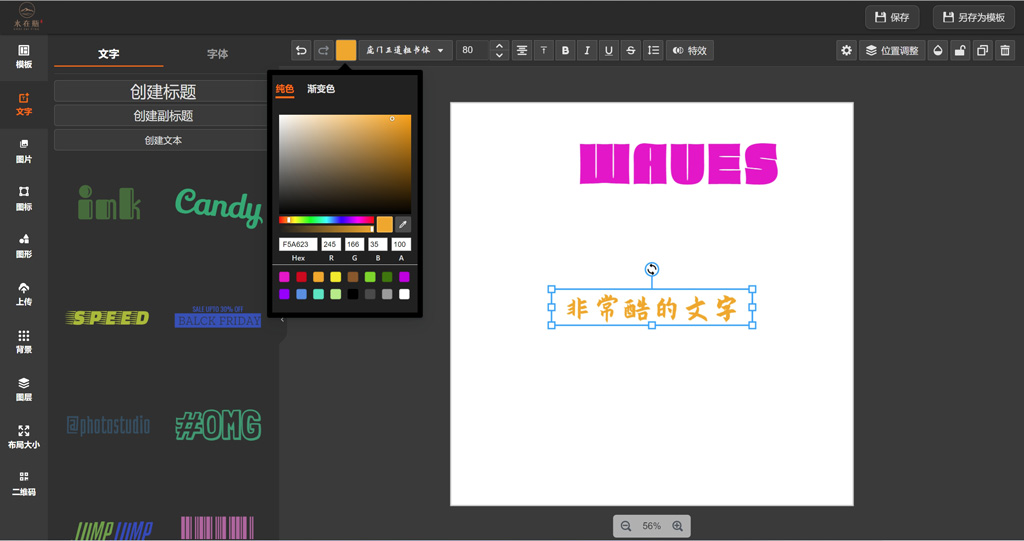This screenshot has width=1024, height=541.
Task: Click the hue rainbow slider
Action: pos(327,220)
